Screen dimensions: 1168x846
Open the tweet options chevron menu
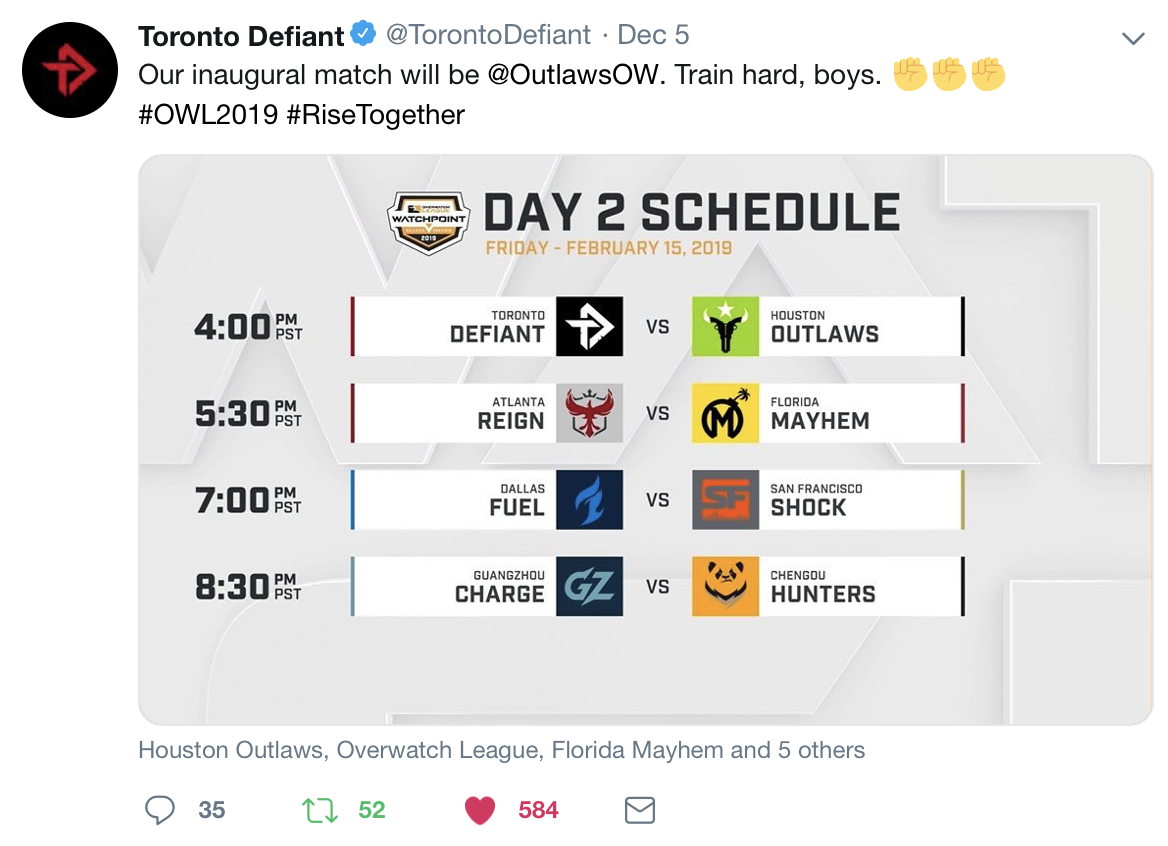click(1133, 38)
